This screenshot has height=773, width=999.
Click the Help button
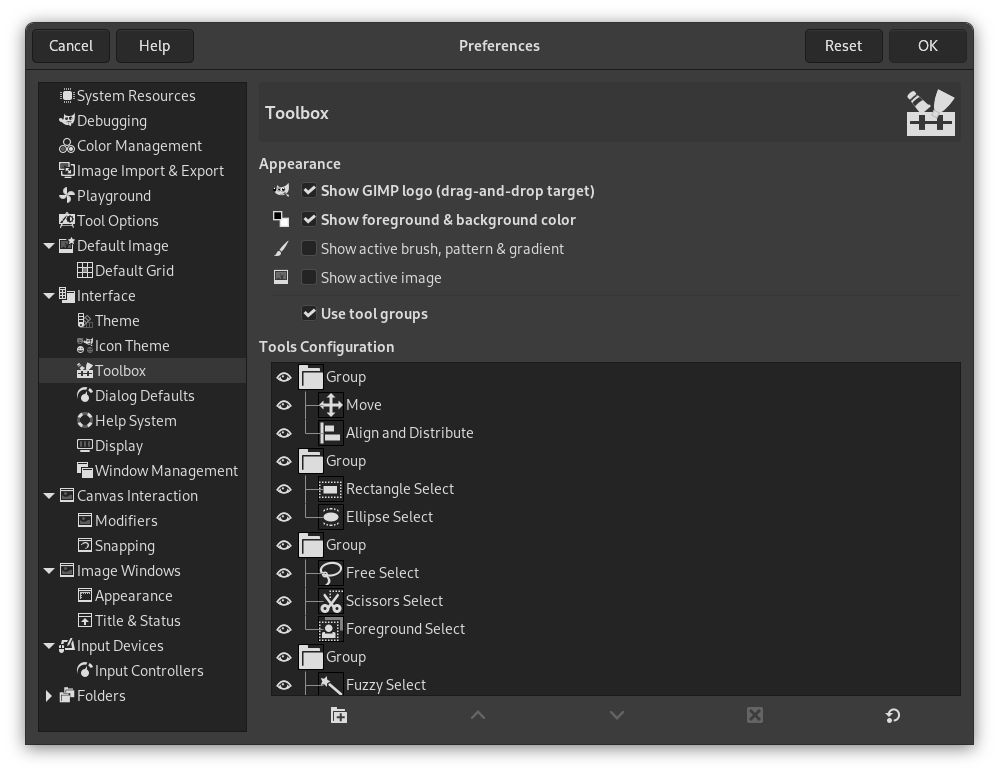coord(155,45)
